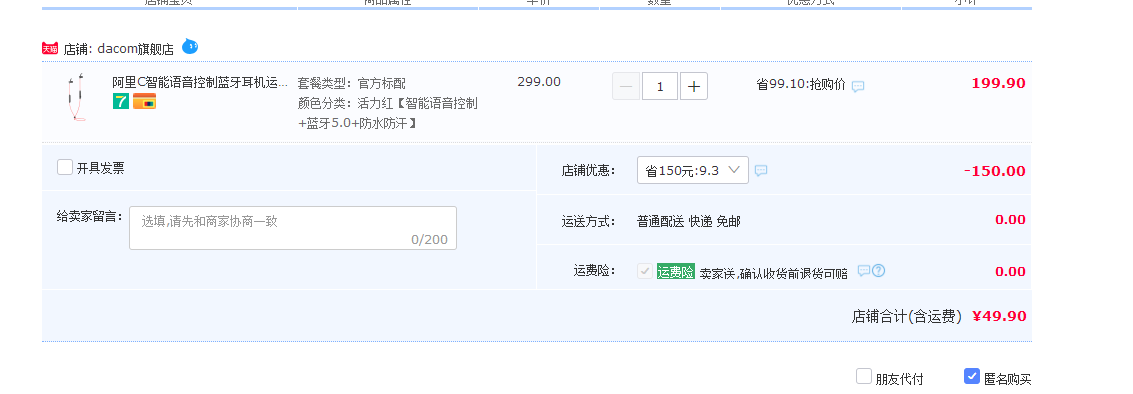
Task: Click 颜色分类 活力红 attribute text
Action: [387, 114]
